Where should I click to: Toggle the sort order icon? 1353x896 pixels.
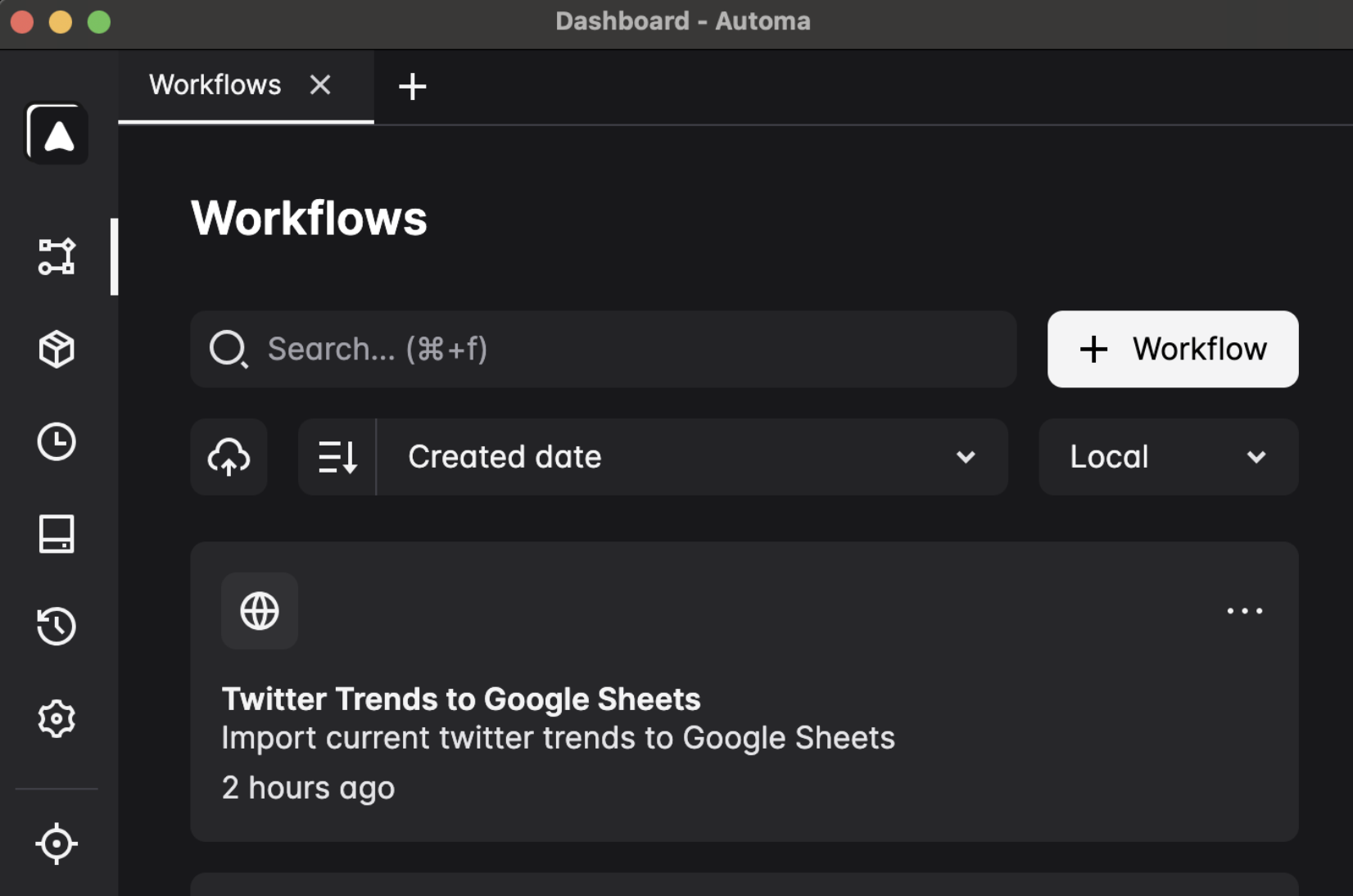[337, 457]
